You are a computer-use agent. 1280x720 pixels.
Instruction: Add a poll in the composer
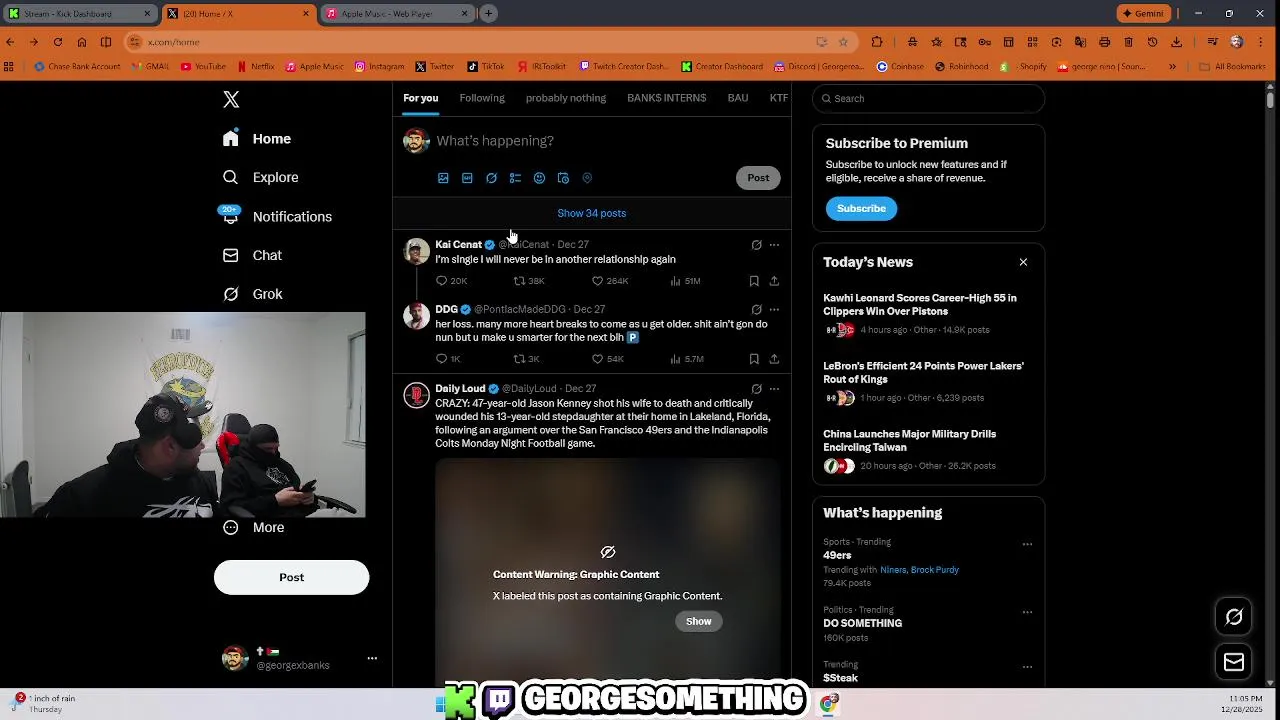click(x=515, y=178)
